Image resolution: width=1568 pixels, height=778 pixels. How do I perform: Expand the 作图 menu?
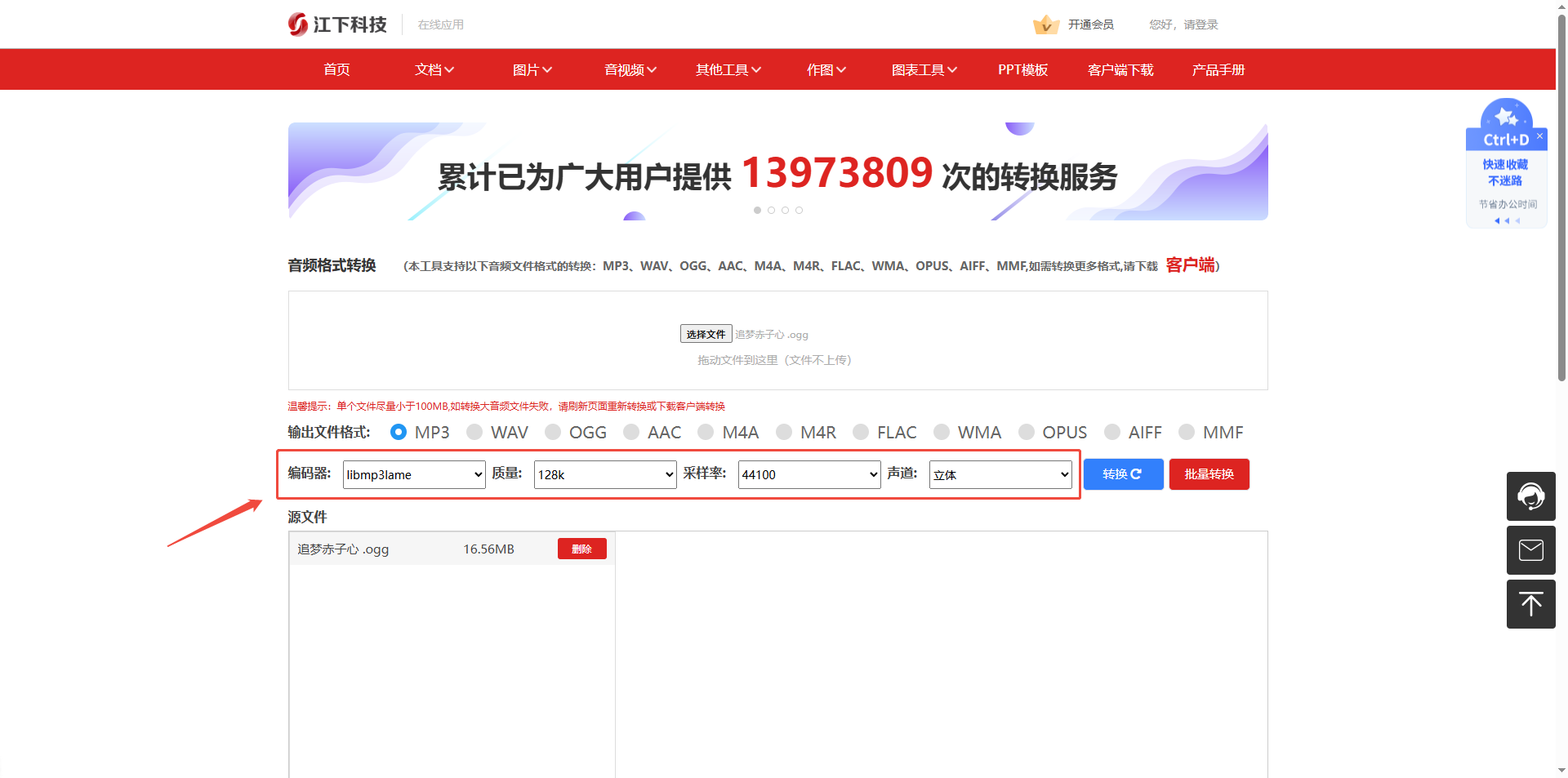click(826, 70)
